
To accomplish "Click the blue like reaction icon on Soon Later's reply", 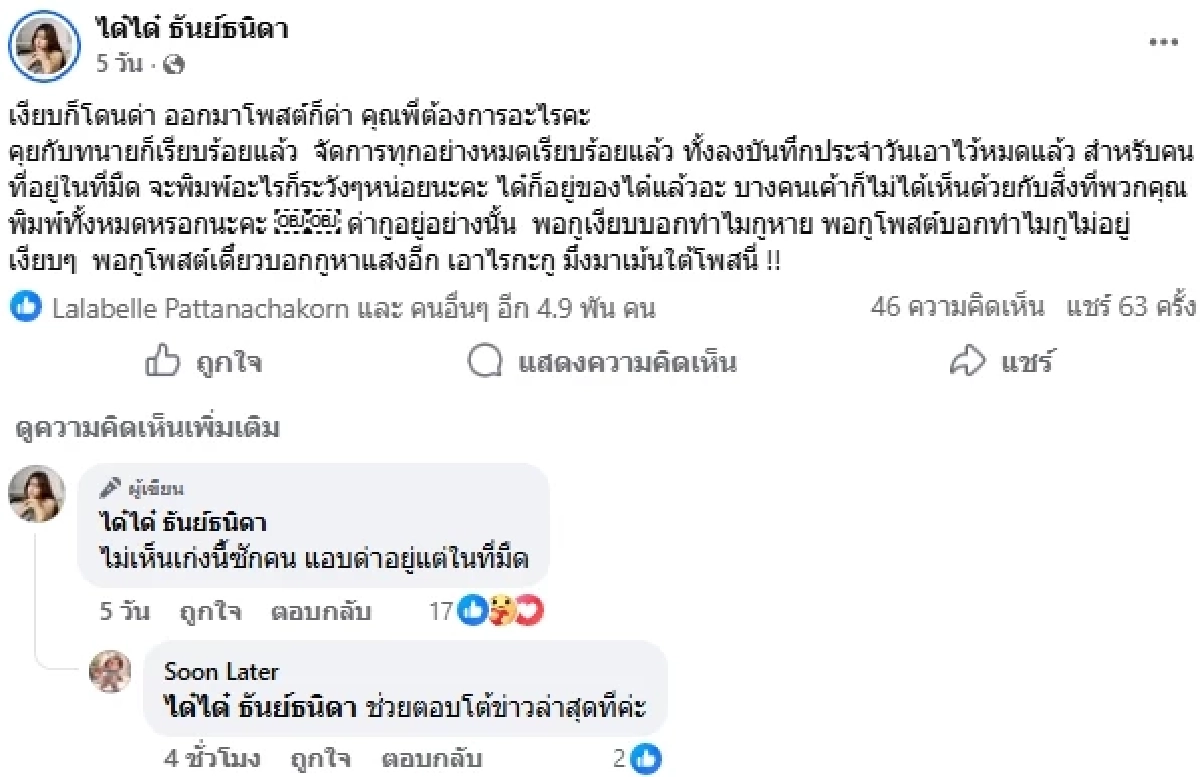I will (648, 759).
